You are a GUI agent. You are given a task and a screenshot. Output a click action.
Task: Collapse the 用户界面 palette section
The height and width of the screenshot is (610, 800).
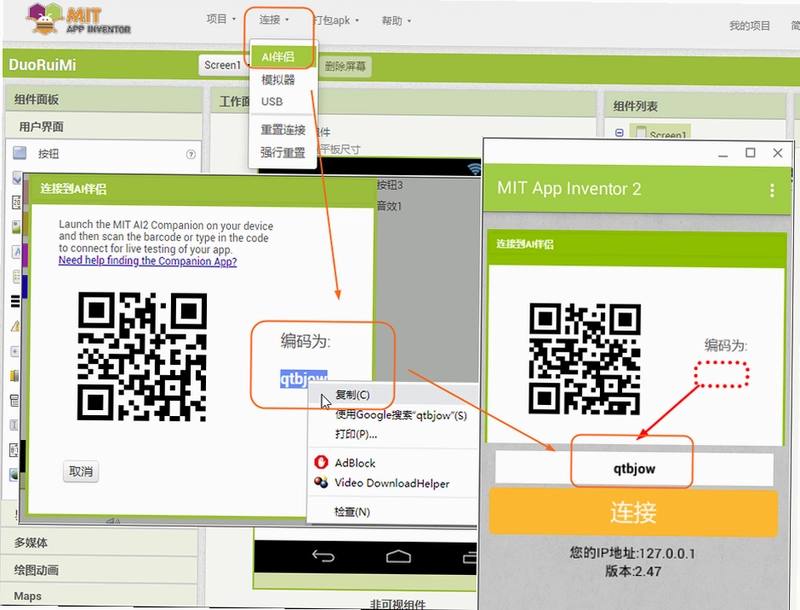104,126
